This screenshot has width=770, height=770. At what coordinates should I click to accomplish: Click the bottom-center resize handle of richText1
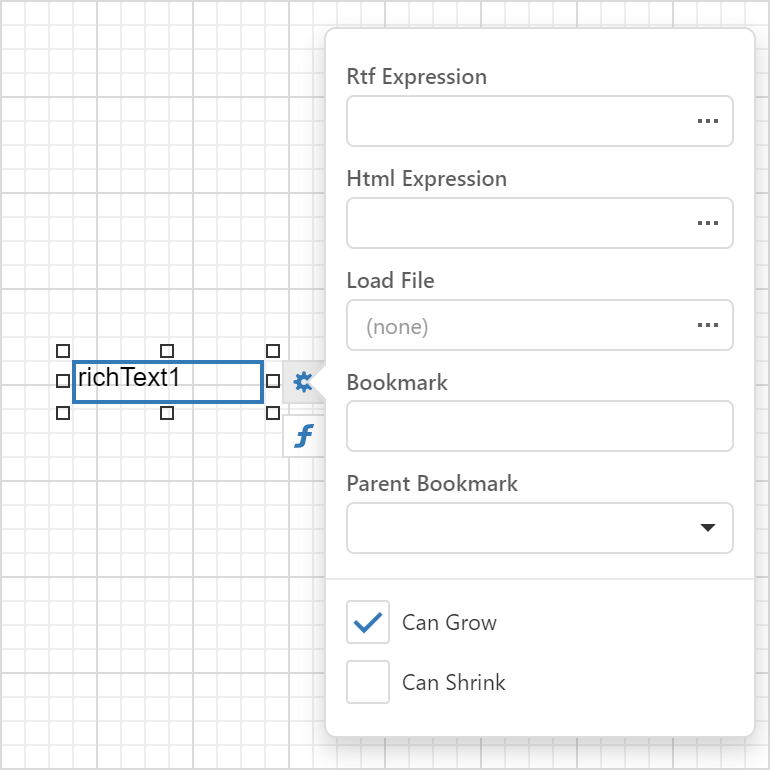click(167, 412)
